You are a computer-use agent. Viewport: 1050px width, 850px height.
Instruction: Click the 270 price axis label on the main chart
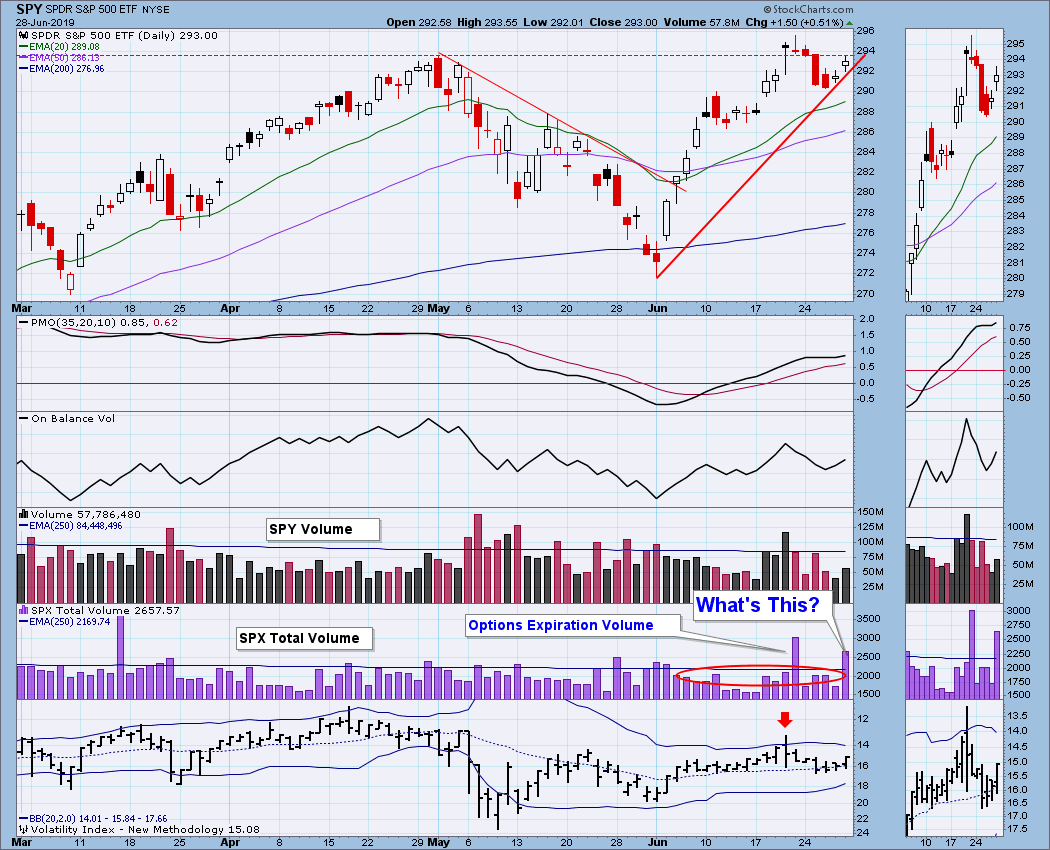(x=865, y=293)
